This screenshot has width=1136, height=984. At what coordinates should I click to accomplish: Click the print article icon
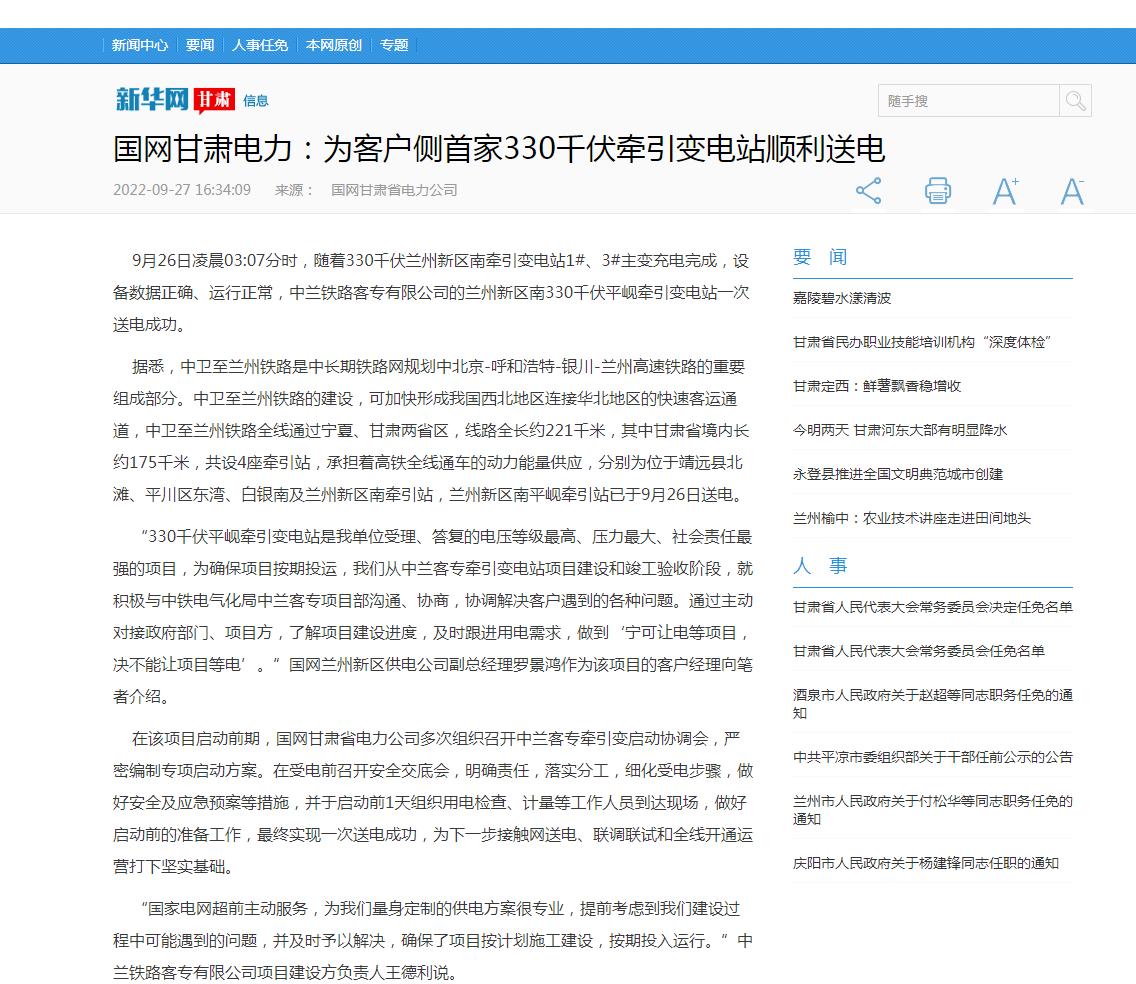tap(937, 191)
